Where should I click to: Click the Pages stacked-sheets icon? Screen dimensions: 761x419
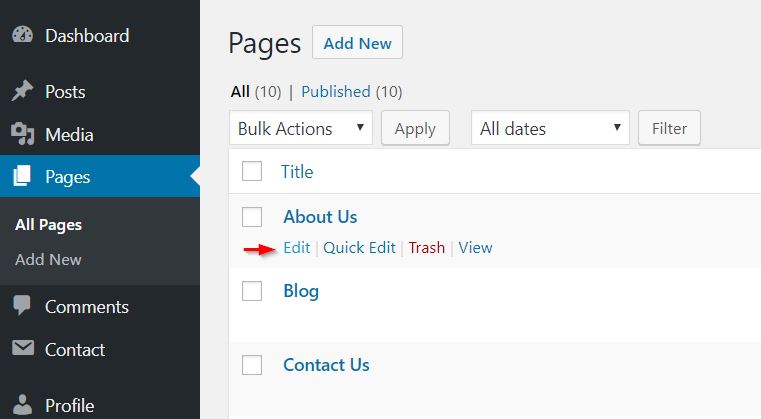(22, 178)
